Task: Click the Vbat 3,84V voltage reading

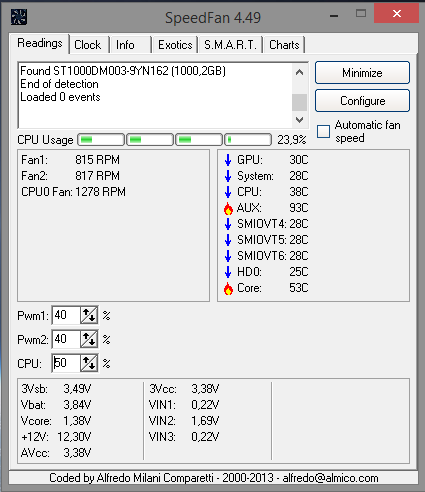Action: (x=56, y=405)
